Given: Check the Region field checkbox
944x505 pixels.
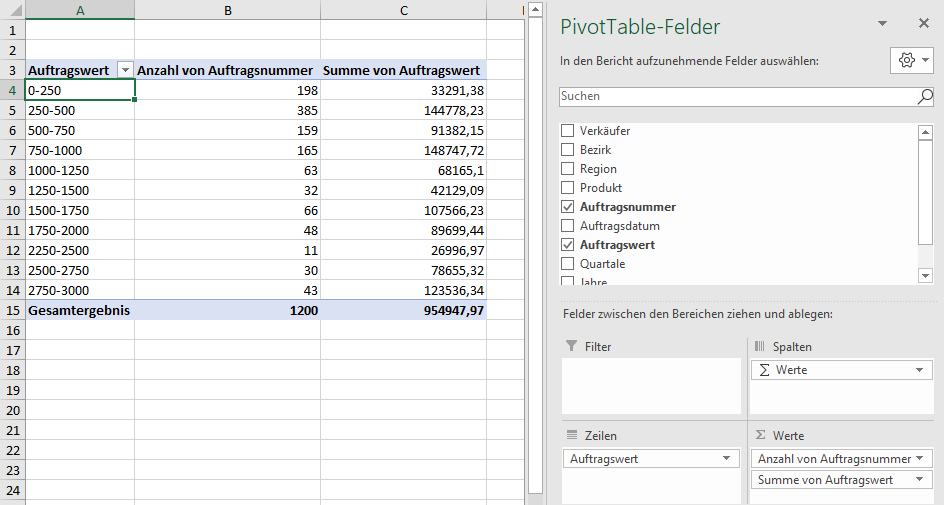Looking at the screenshot, I should (x=568, y=169).
